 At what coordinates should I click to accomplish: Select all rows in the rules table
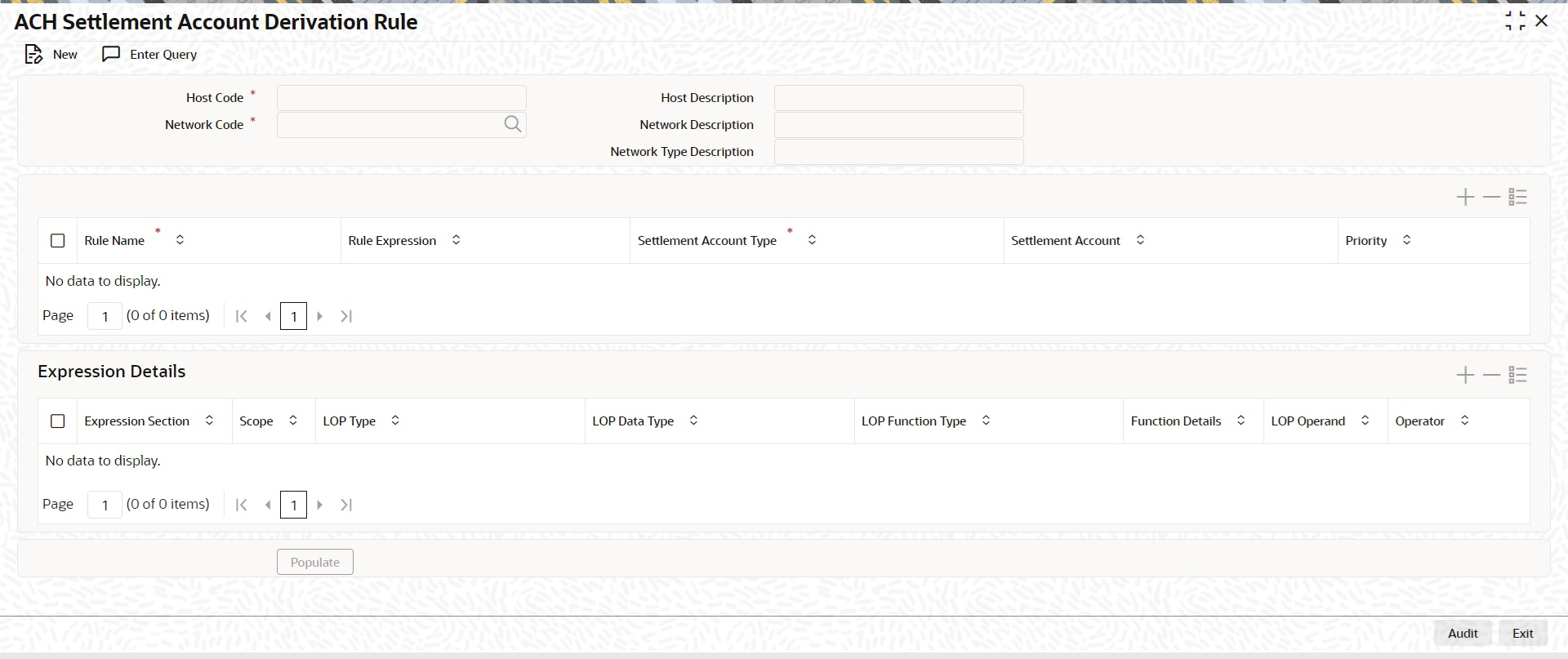pos(58,241)
